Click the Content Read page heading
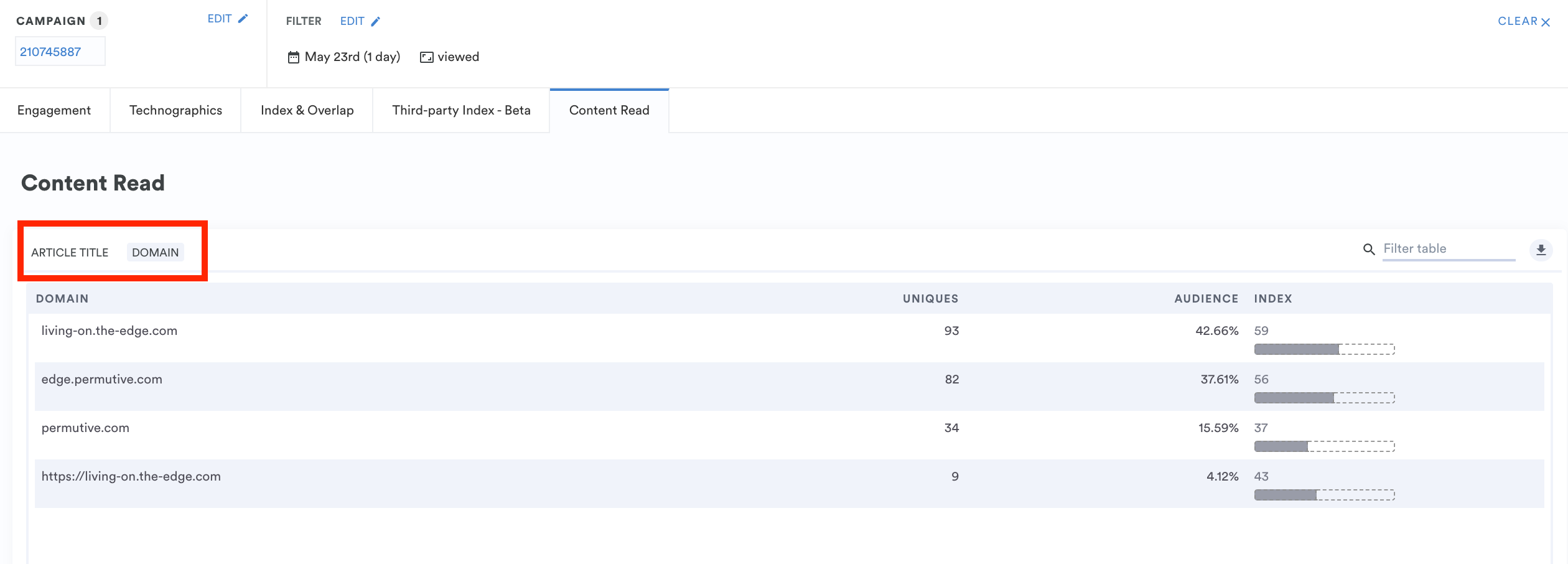1568x564 pixels. click(93, 183)
